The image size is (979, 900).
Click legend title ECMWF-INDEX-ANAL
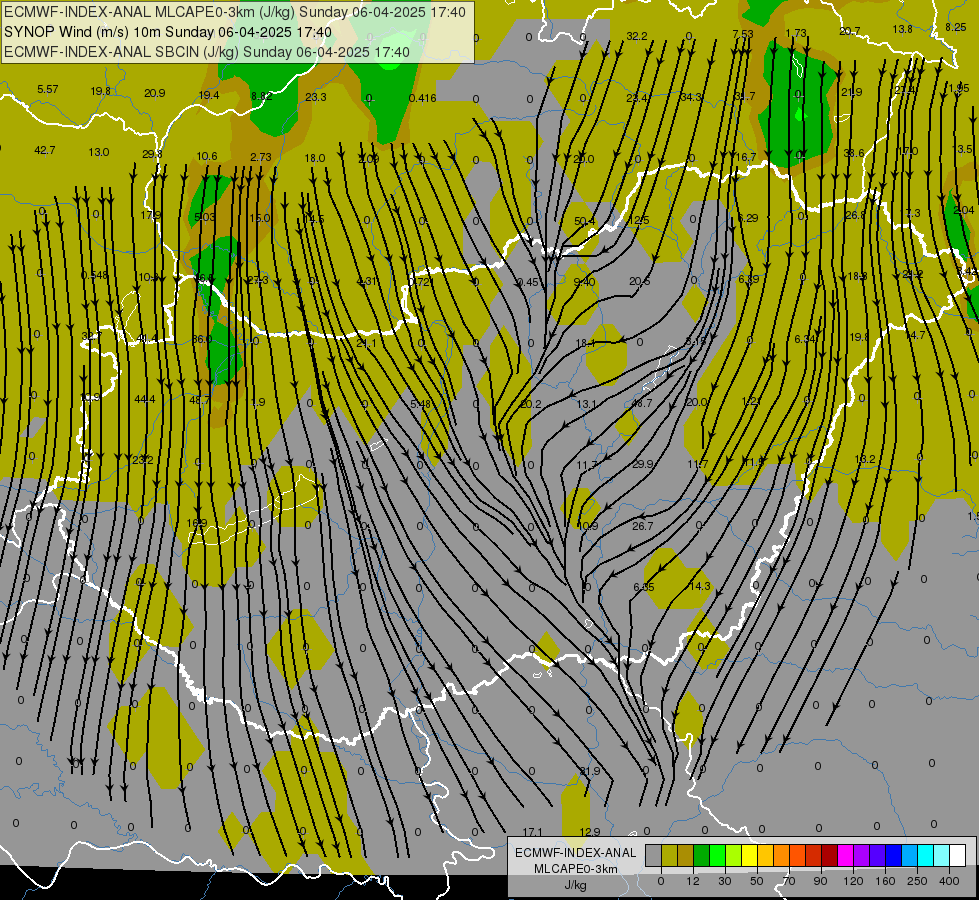click(x=575, y=853)
